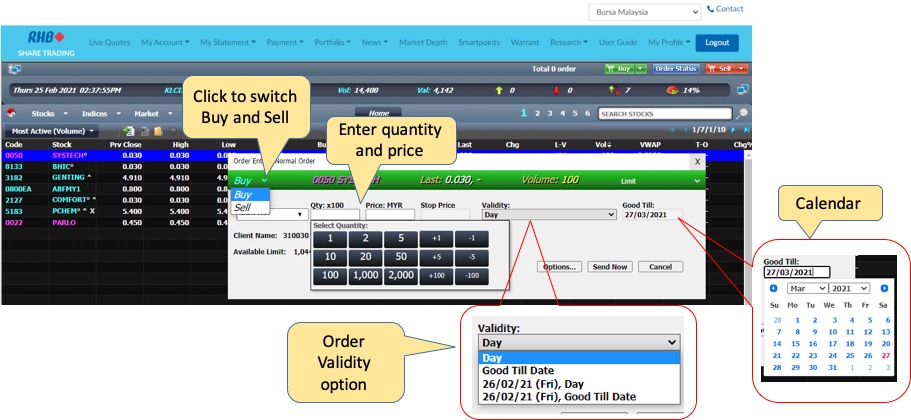Click the grey document icon beside the export icon
Viewport: 911px width, 420px height.
pos(145,131)
